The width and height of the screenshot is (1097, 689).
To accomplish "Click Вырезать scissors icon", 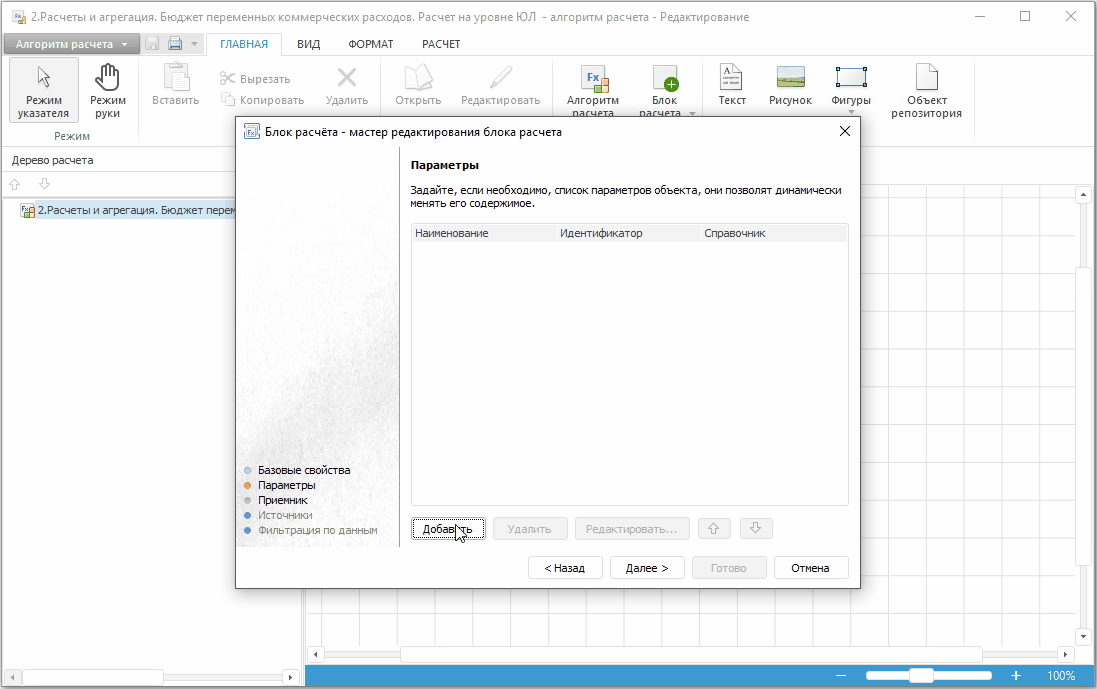I will point(227,78).
